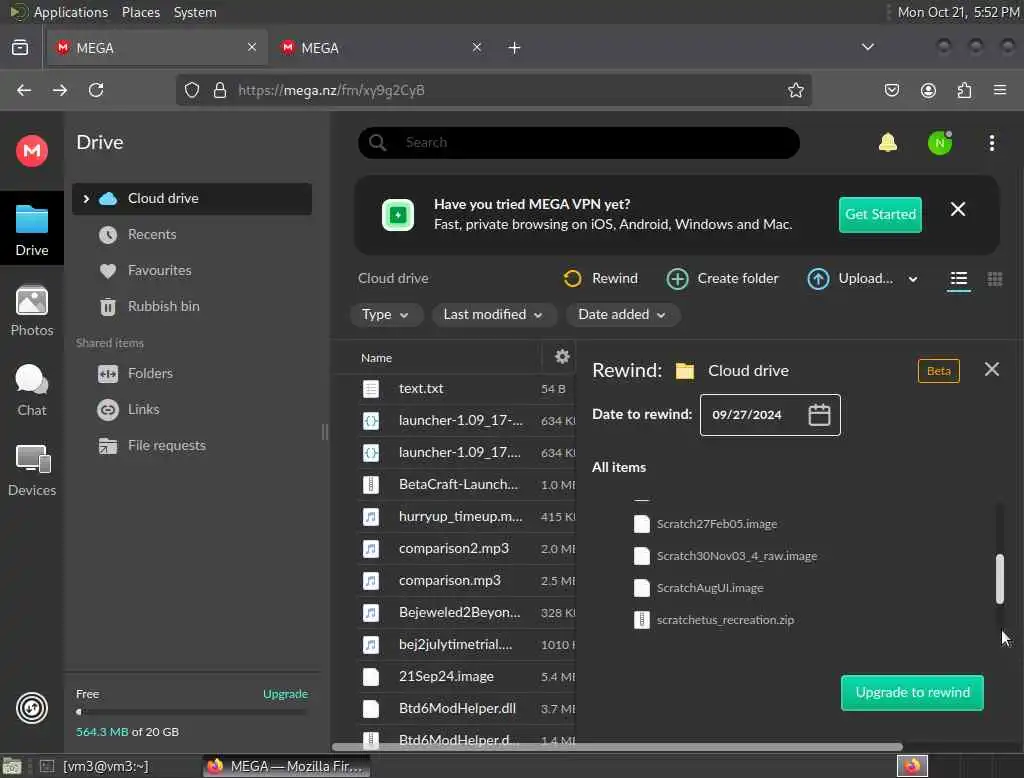Click the browser reload button
1024x778 pixels.
click(x=96, y=90)
